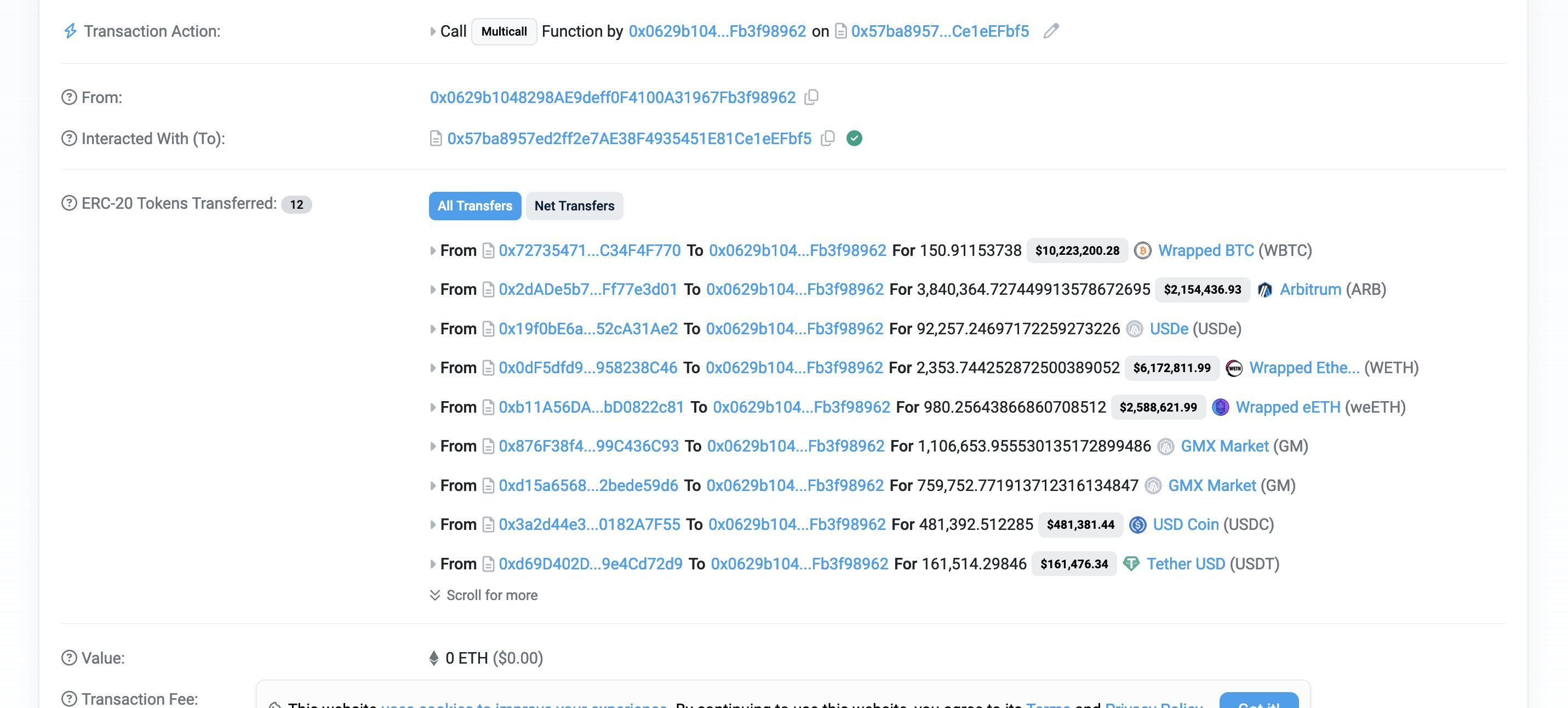Switch to Net Transfers view

coord(574,205)
